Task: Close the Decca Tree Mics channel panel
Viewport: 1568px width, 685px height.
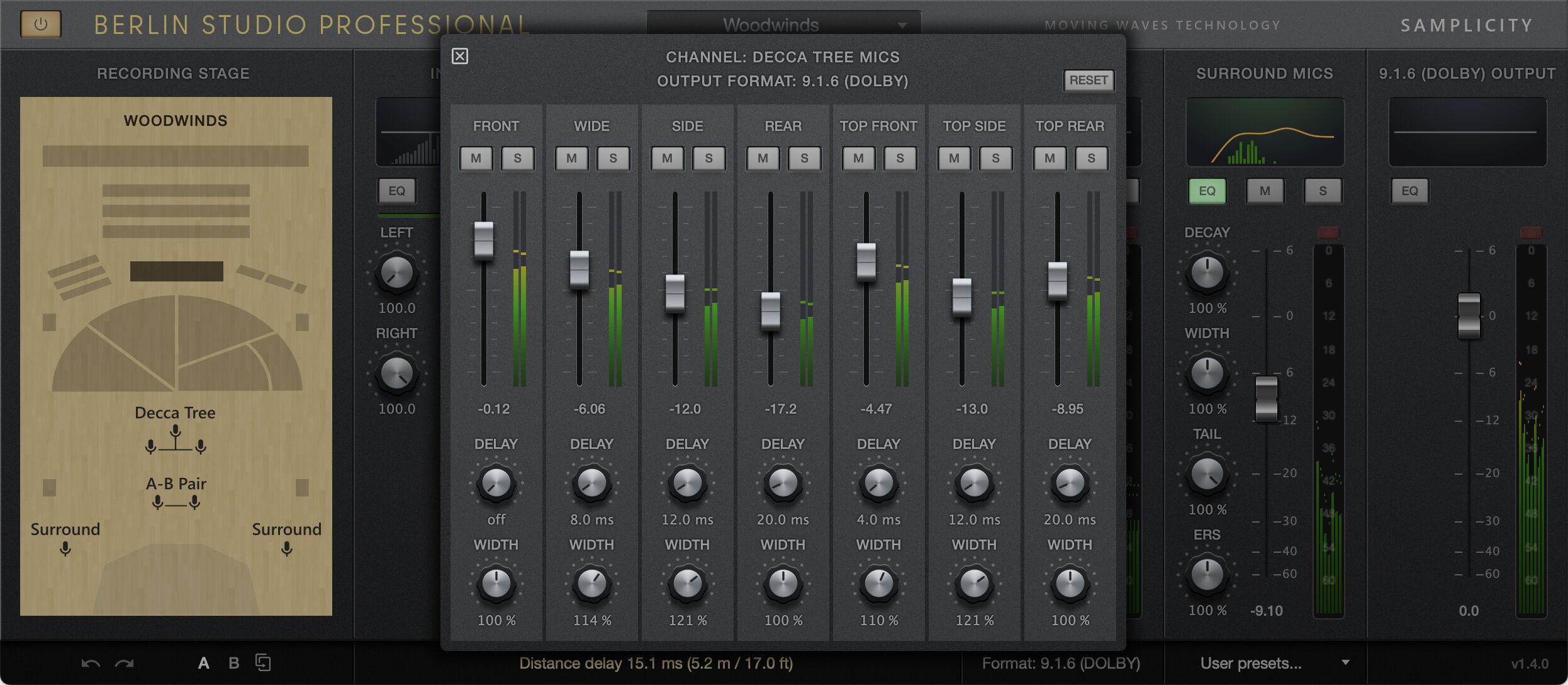Action: tap(460, 55)
